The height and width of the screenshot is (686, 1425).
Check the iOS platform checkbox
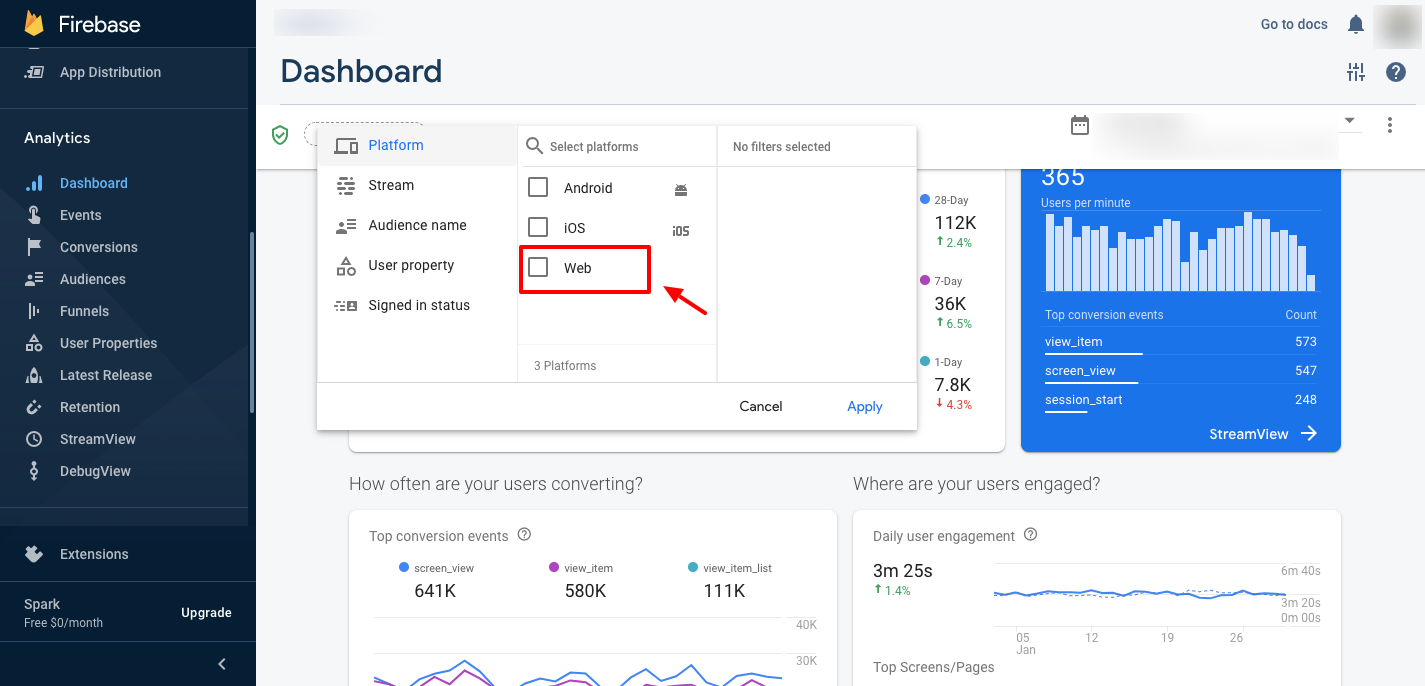pos(538,227)
